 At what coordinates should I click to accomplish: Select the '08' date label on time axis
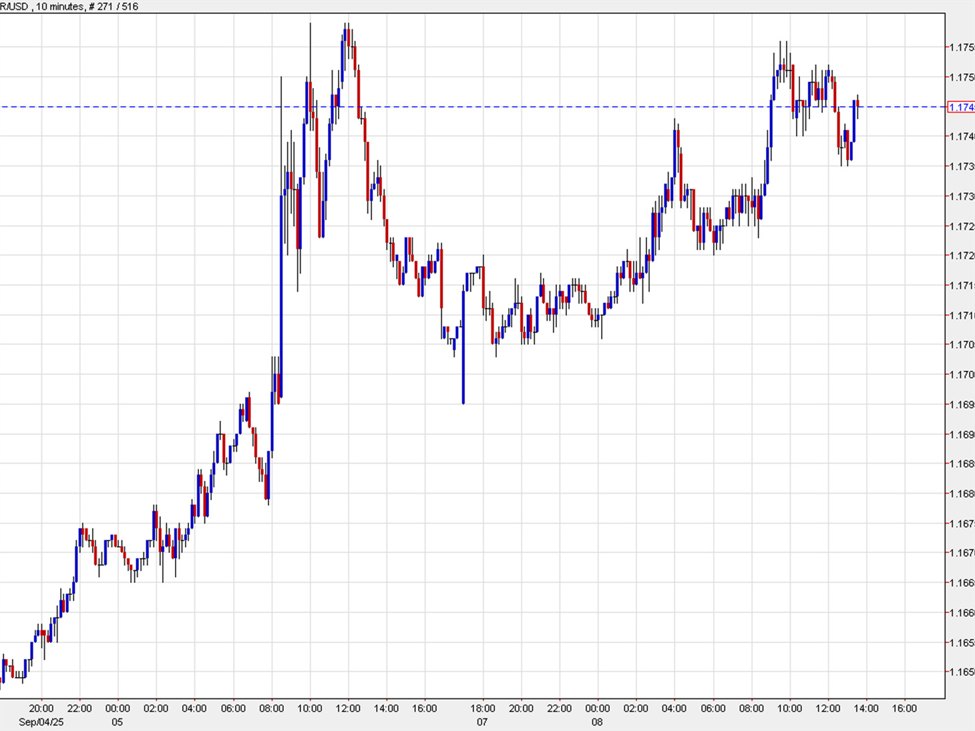point(597,722)
